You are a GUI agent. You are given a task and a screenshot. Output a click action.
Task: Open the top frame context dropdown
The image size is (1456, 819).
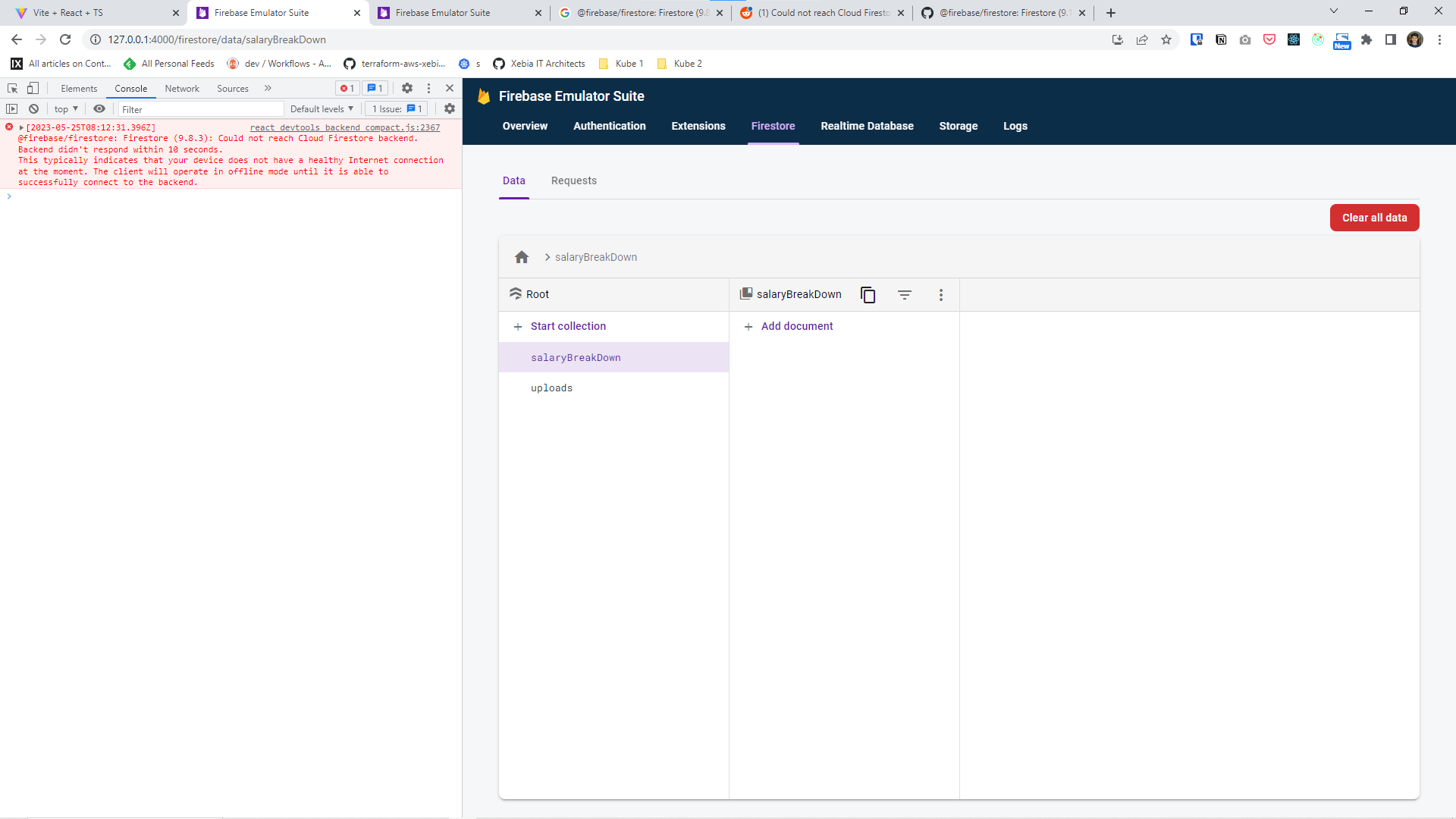64,108
